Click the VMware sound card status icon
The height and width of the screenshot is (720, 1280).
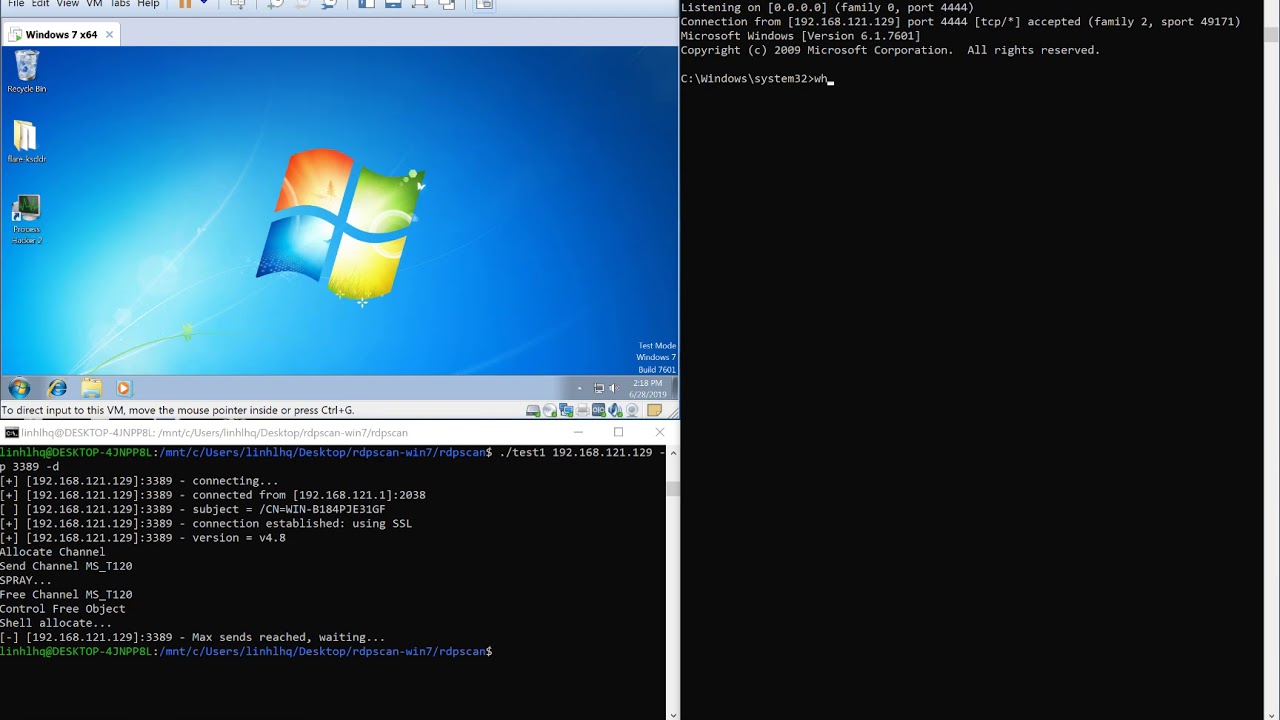click(615, 410)
